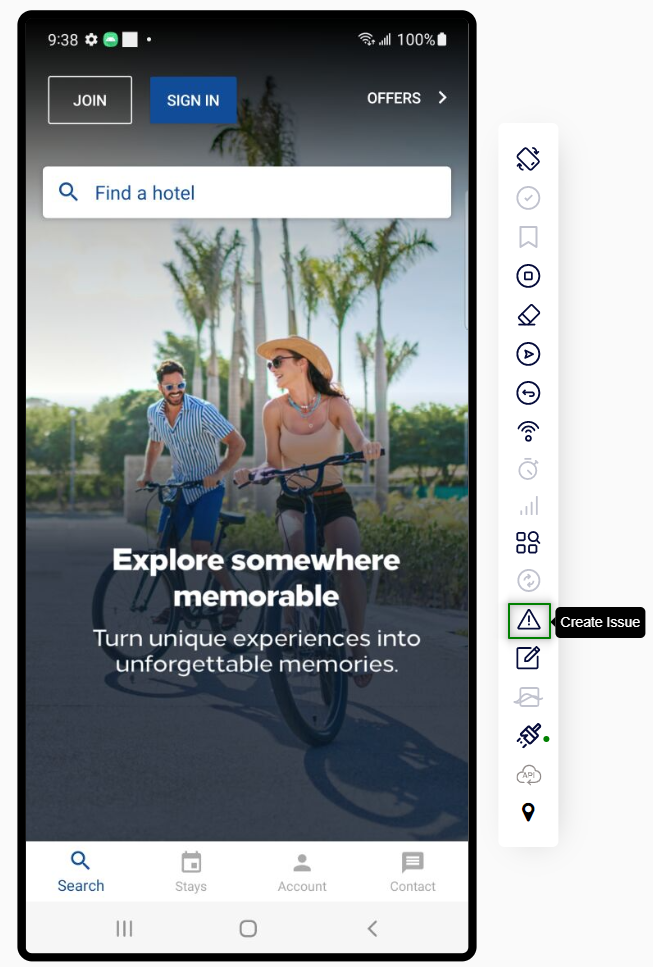Select the eraser tool icon
The image size is (653, 967).
click(528, 315)
